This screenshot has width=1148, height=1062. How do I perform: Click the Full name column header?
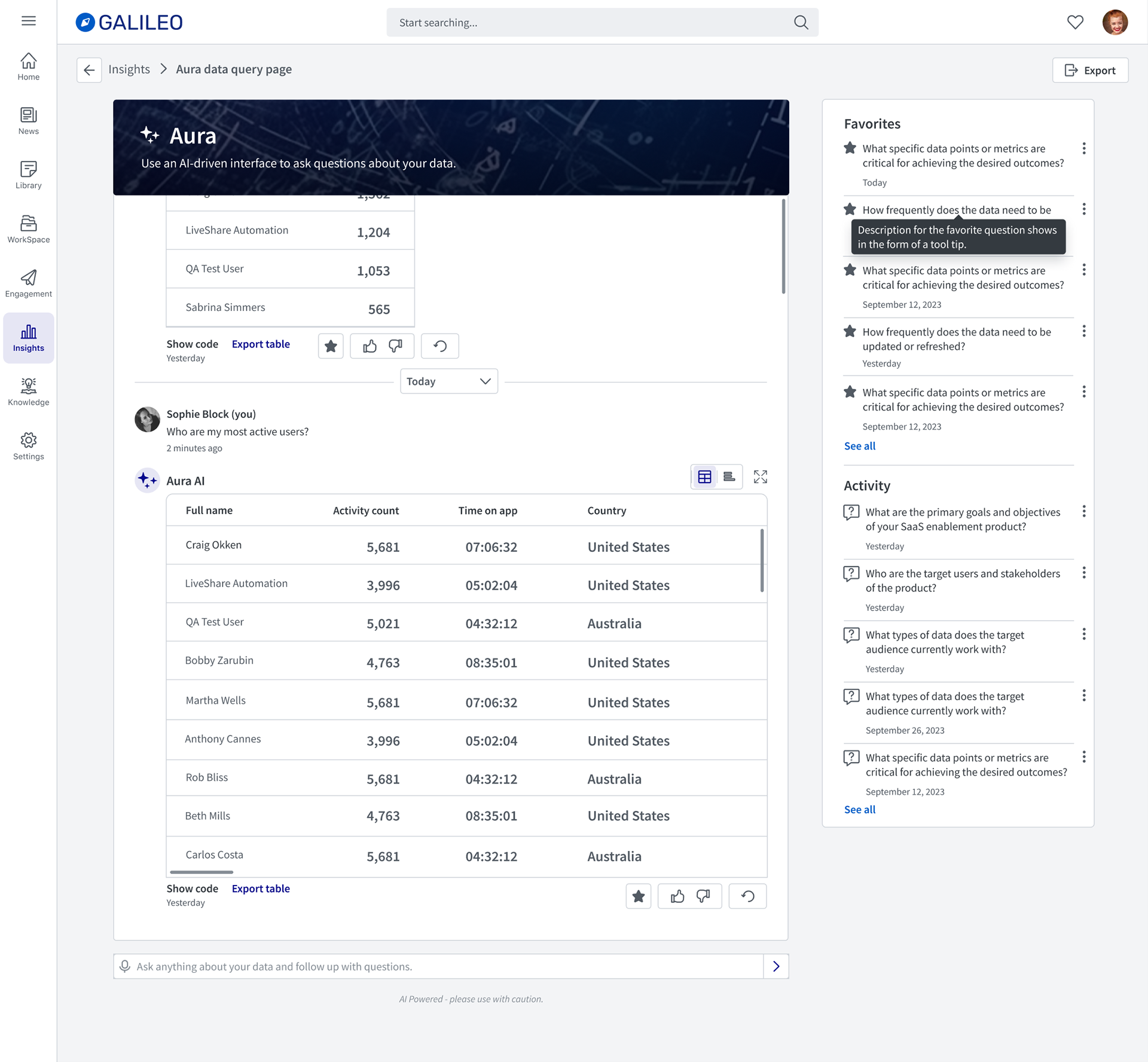(209, 511)
